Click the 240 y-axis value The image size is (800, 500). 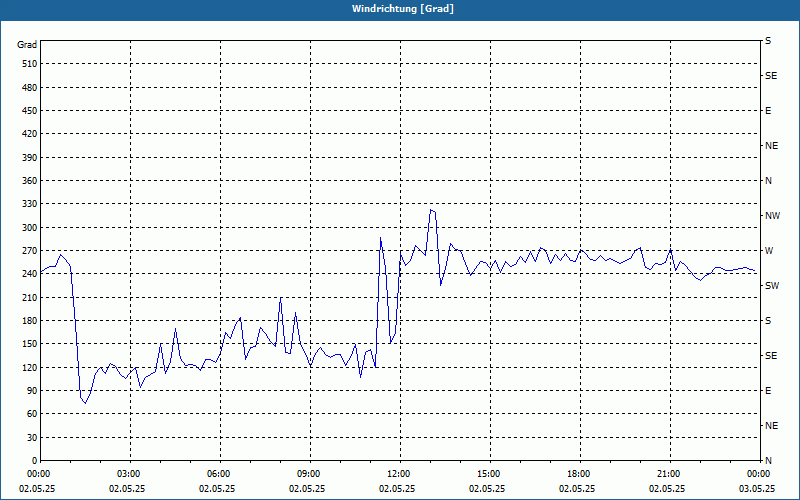point(30,274)
